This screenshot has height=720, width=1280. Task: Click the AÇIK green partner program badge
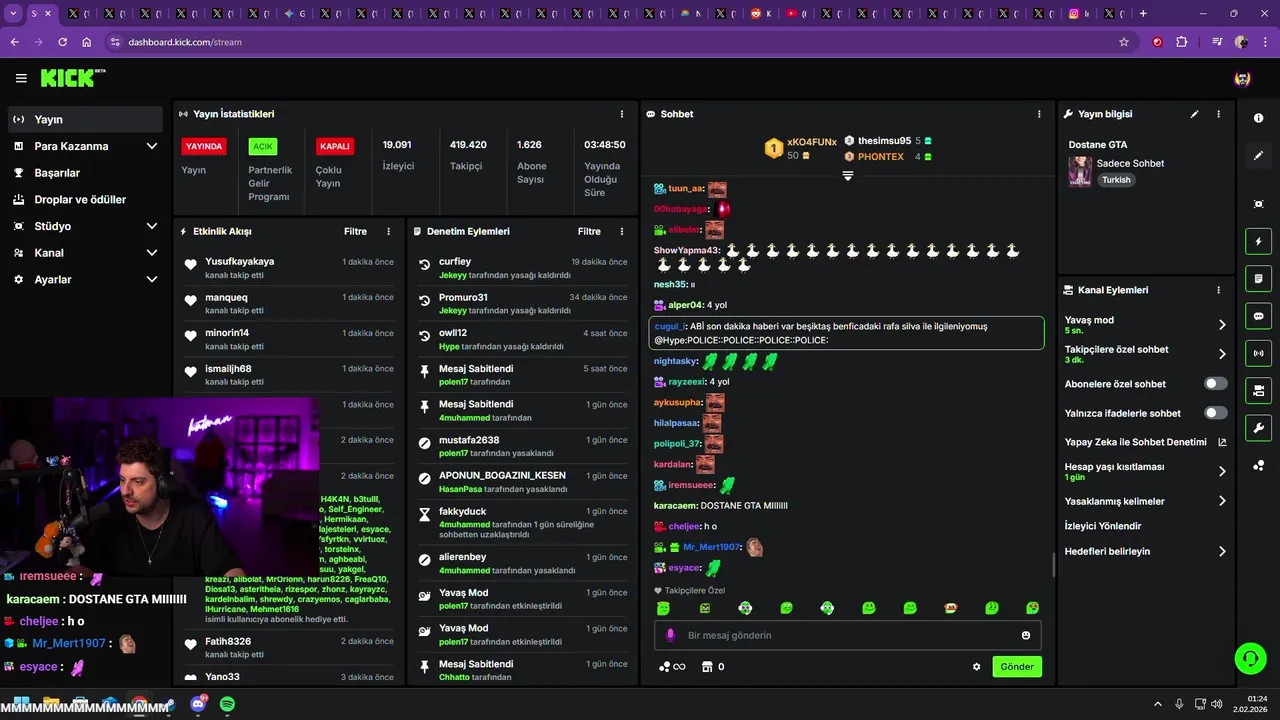[x=263, y=146]
